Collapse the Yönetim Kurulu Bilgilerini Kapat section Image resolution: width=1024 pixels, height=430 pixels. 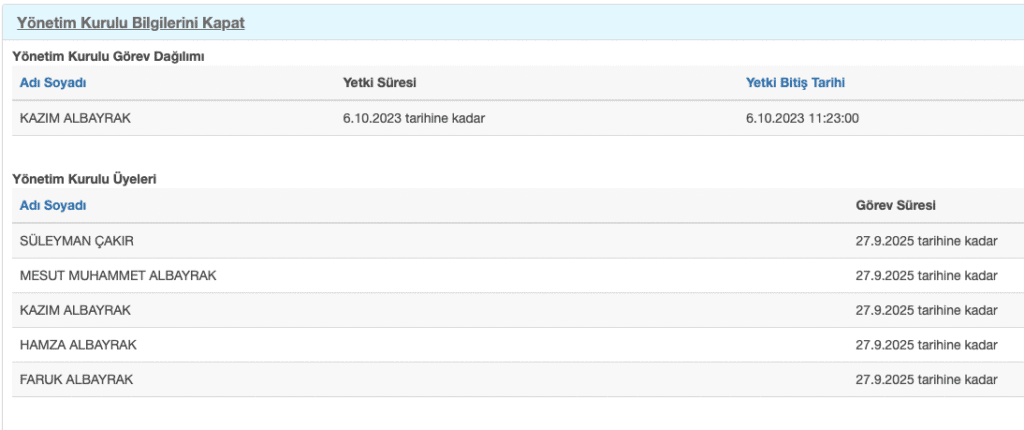(131, 23)
